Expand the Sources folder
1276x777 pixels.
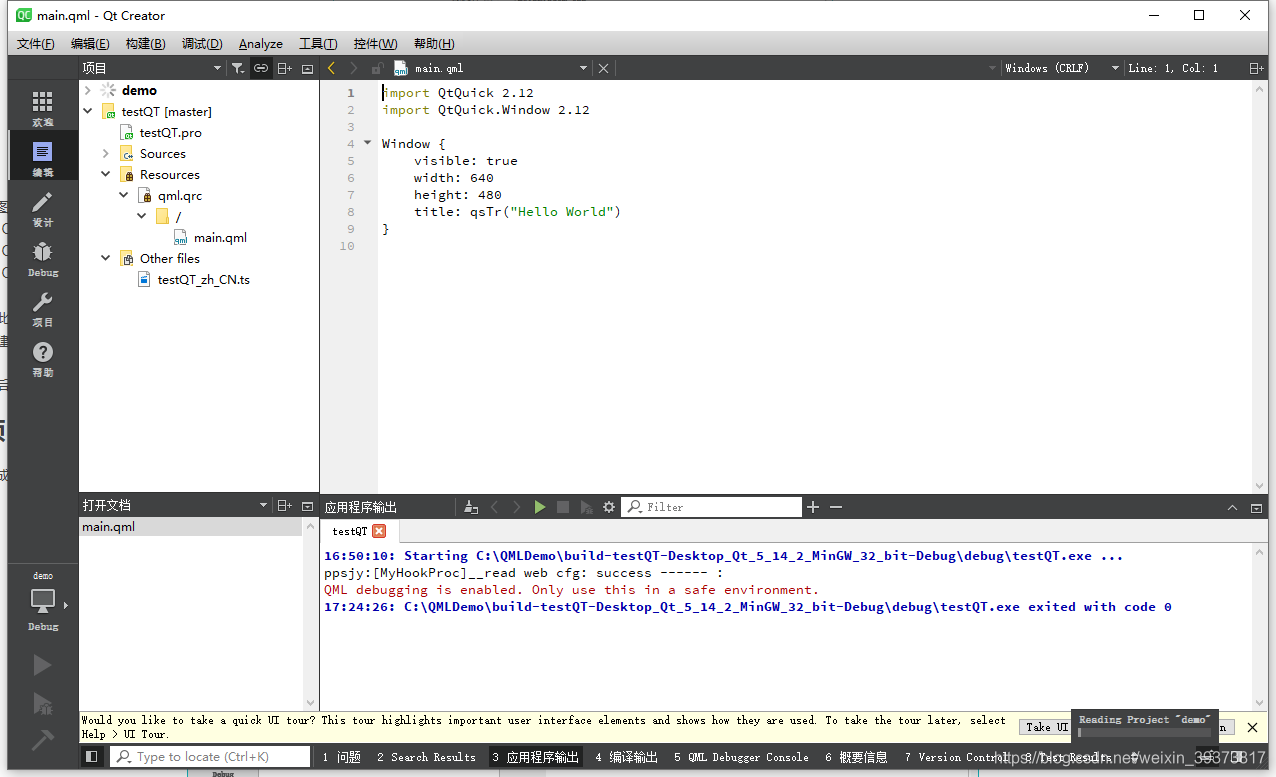tap(106, 153)
